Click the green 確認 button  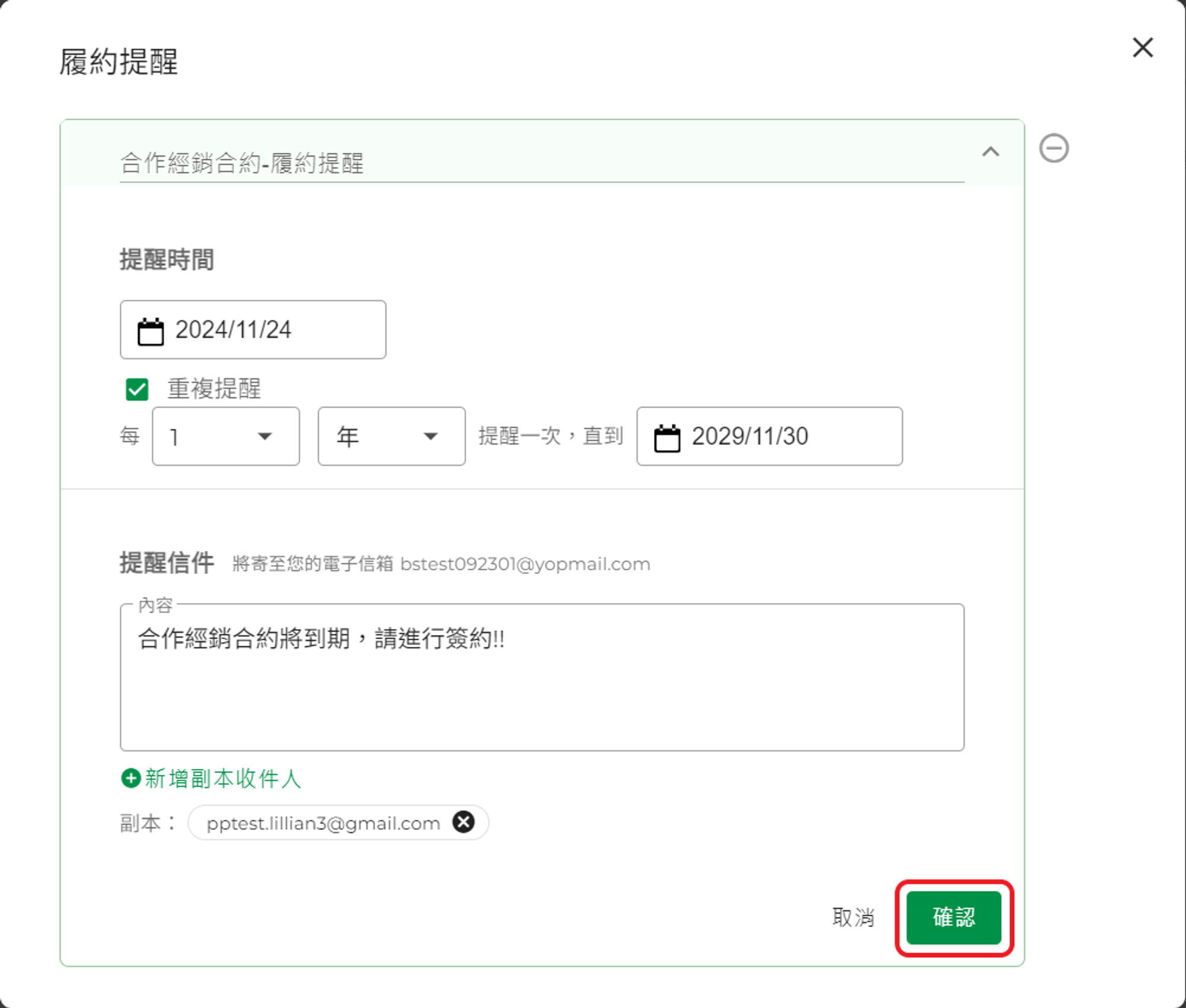pos(954,917)
